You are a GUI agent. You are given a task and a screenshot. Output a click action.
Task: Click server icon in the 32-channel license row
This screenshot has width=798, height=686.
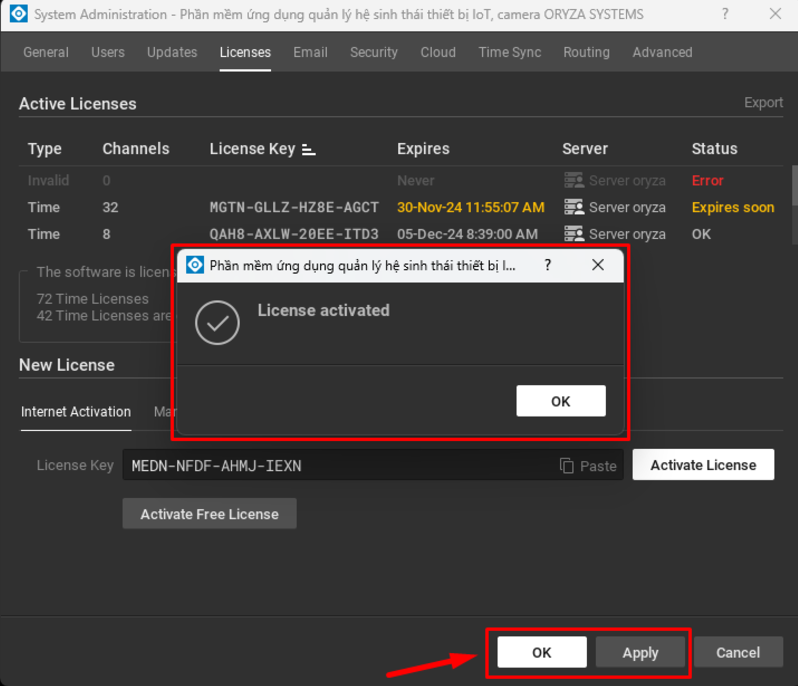pyautogui.click(x=574, y=207)
